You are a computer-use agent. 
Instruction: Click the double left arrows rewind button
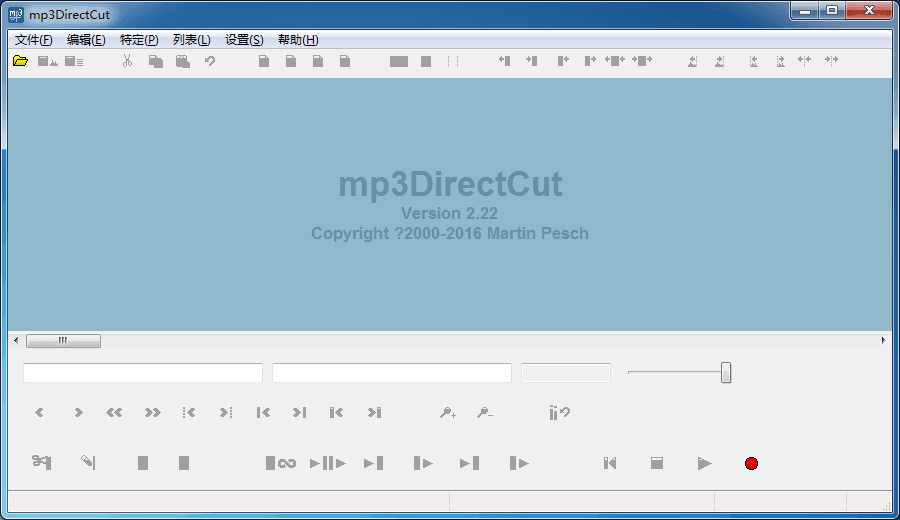(x=114, y=413)
